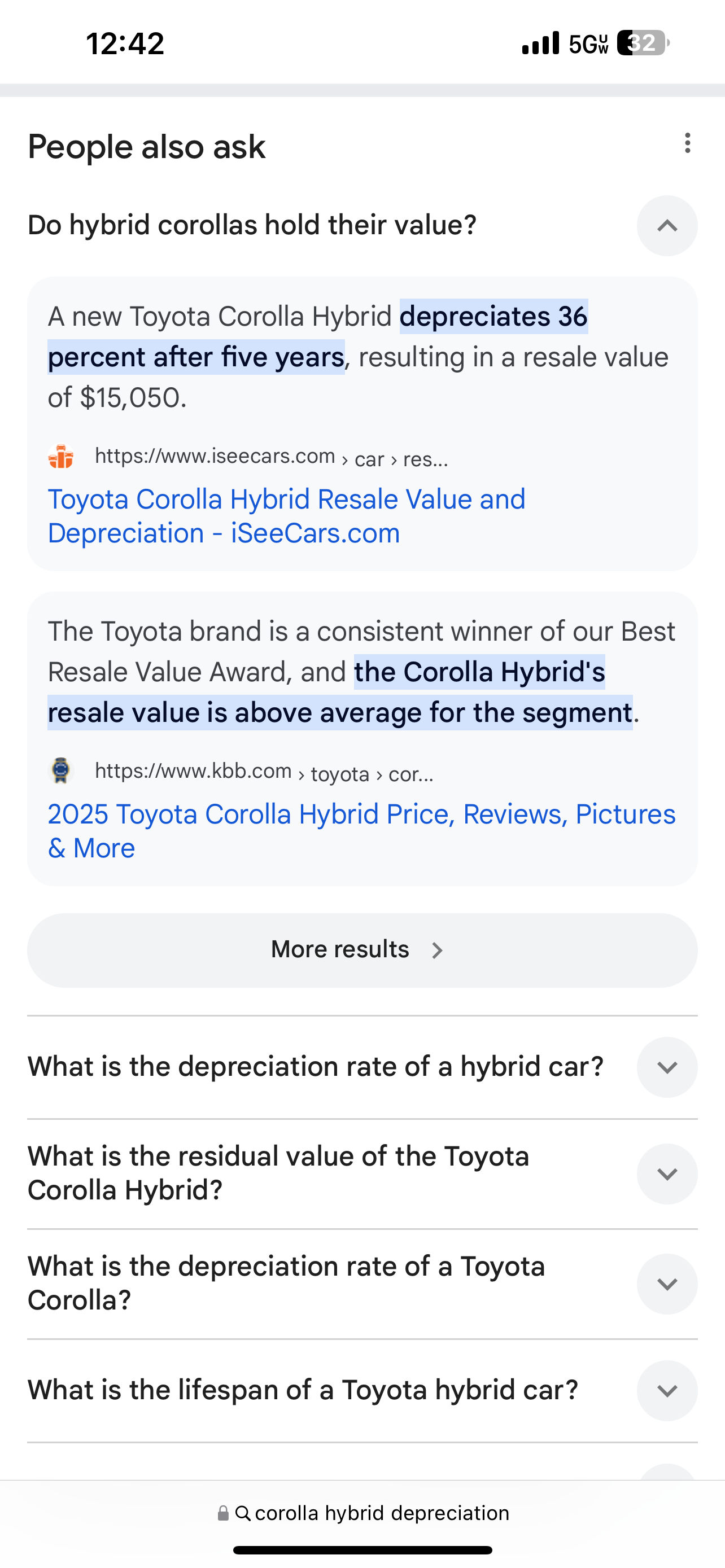
Task: Tap the iSeeCars favicon icon
Action: 61,457
